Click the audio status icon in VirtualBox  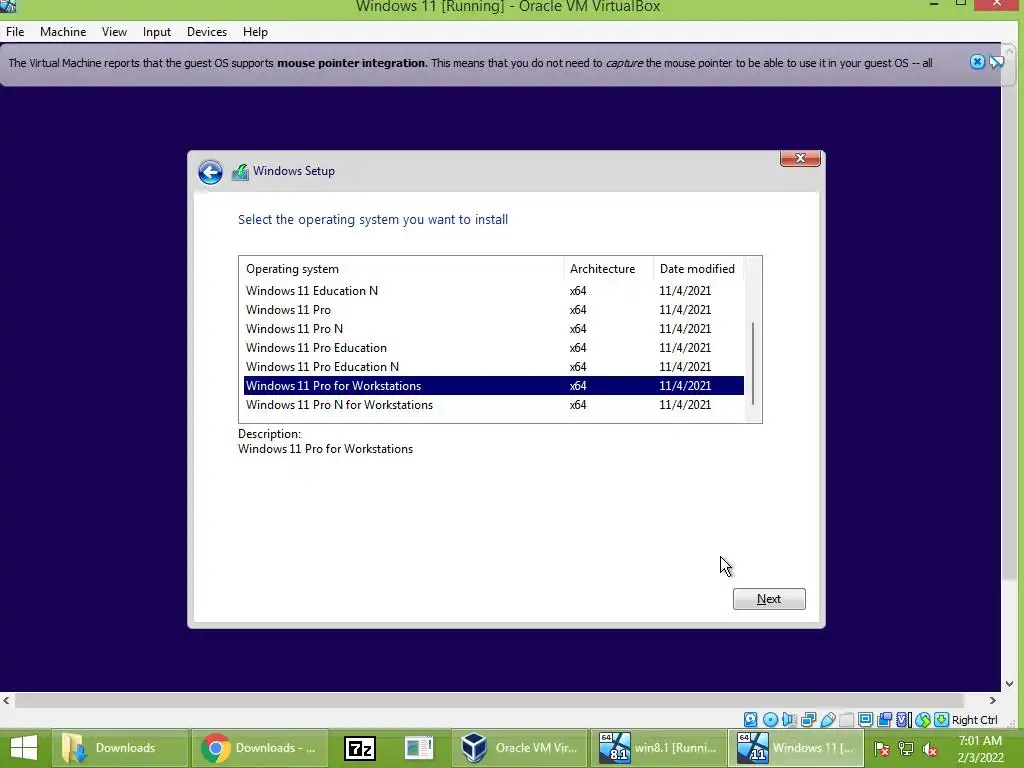tap(789, 720)
